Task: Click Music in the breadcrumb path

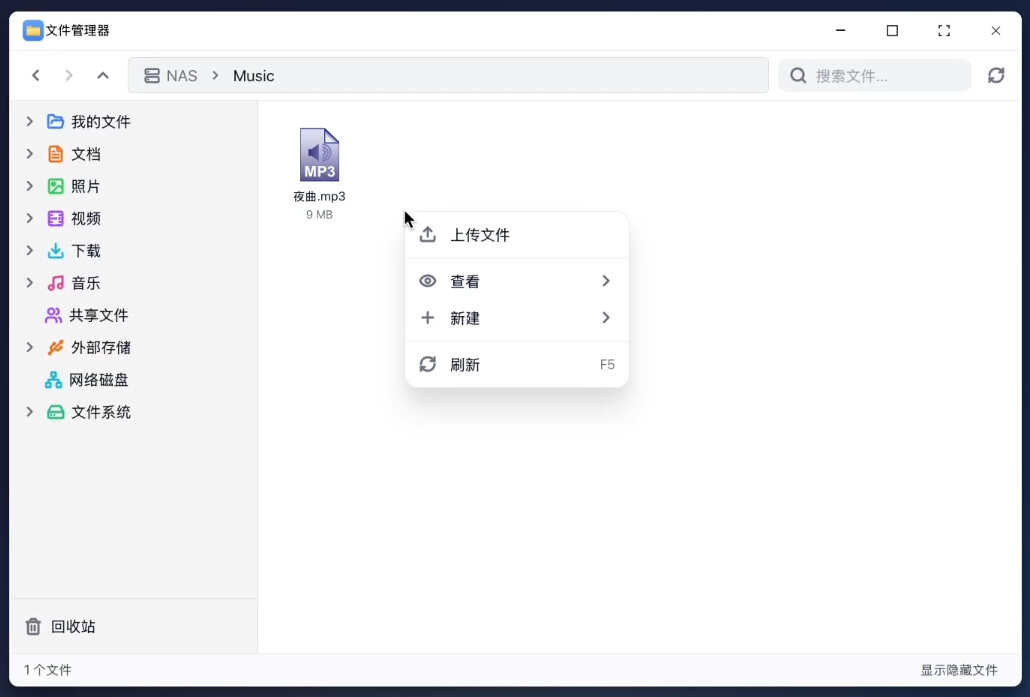Action: [254, 76]
